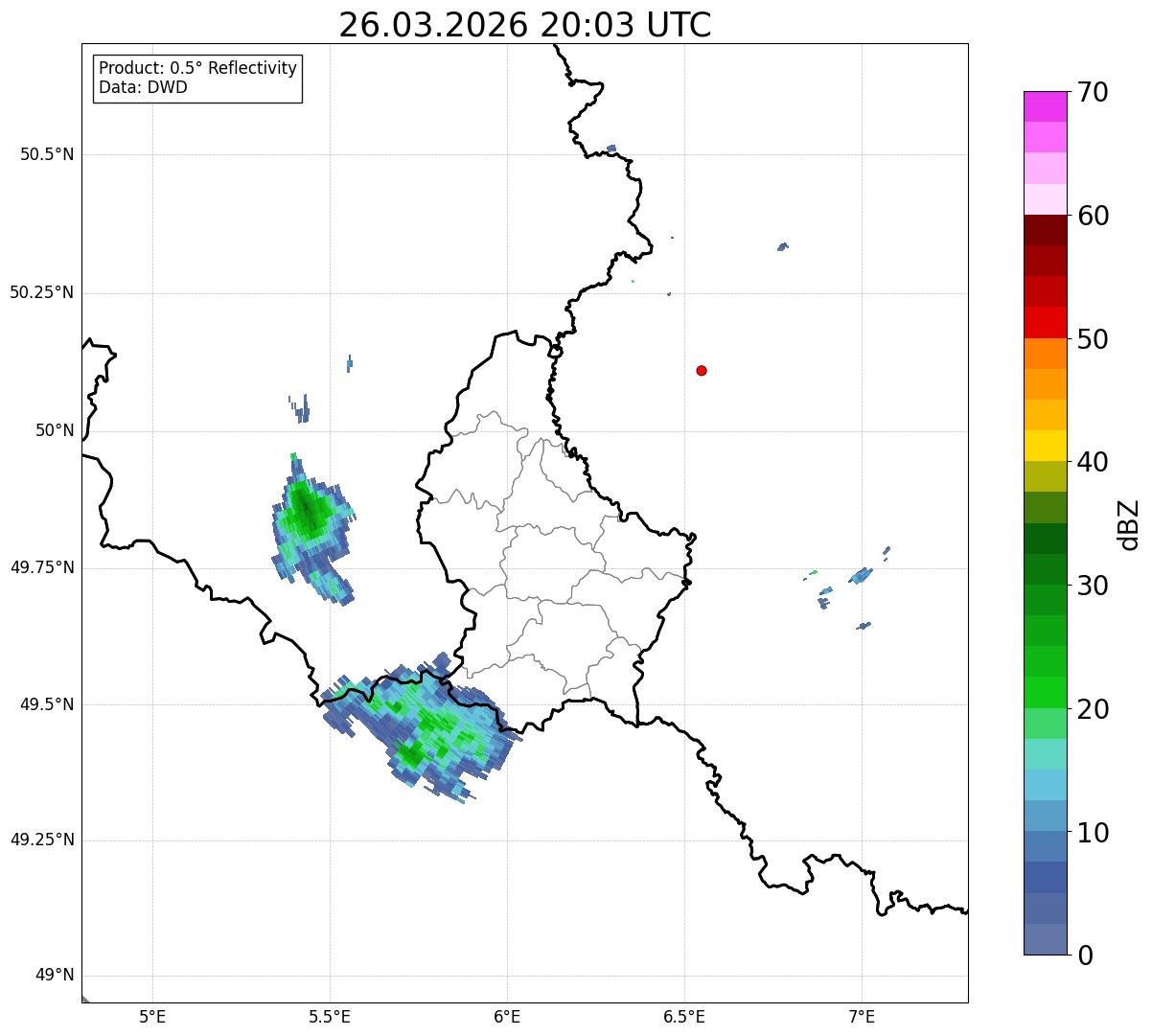Click the dBZ colorbar axis label

(x=1129, y=524)
